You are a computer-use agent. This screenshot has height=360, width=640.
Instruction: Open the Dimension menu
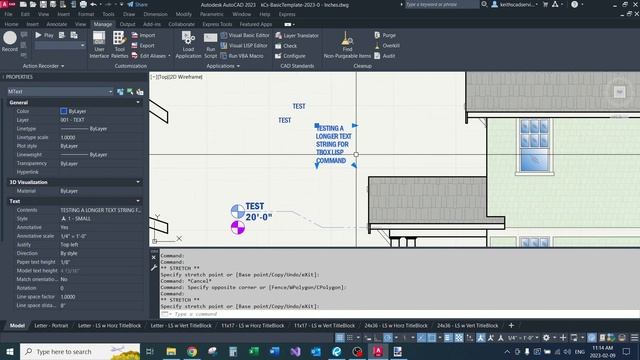click(156, 14)
